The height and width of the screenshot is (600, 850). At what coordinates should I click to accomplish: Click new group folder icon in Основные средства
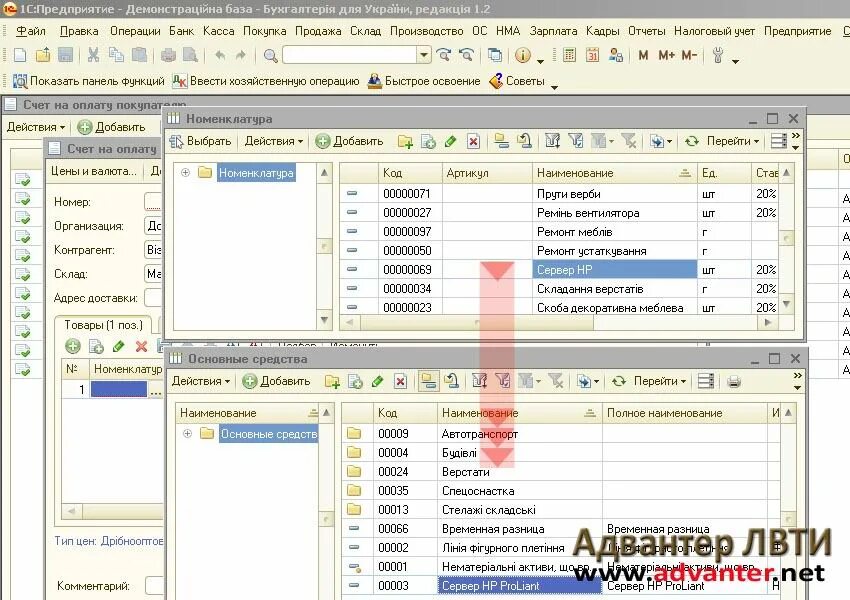click(x=332, y=382)
